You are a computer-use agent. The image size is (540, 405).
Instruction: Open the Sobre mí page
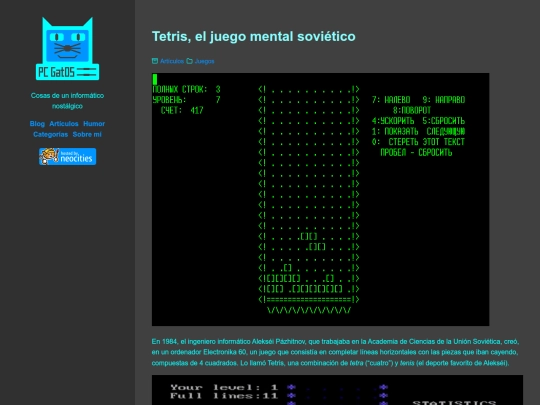coord(87,134)
